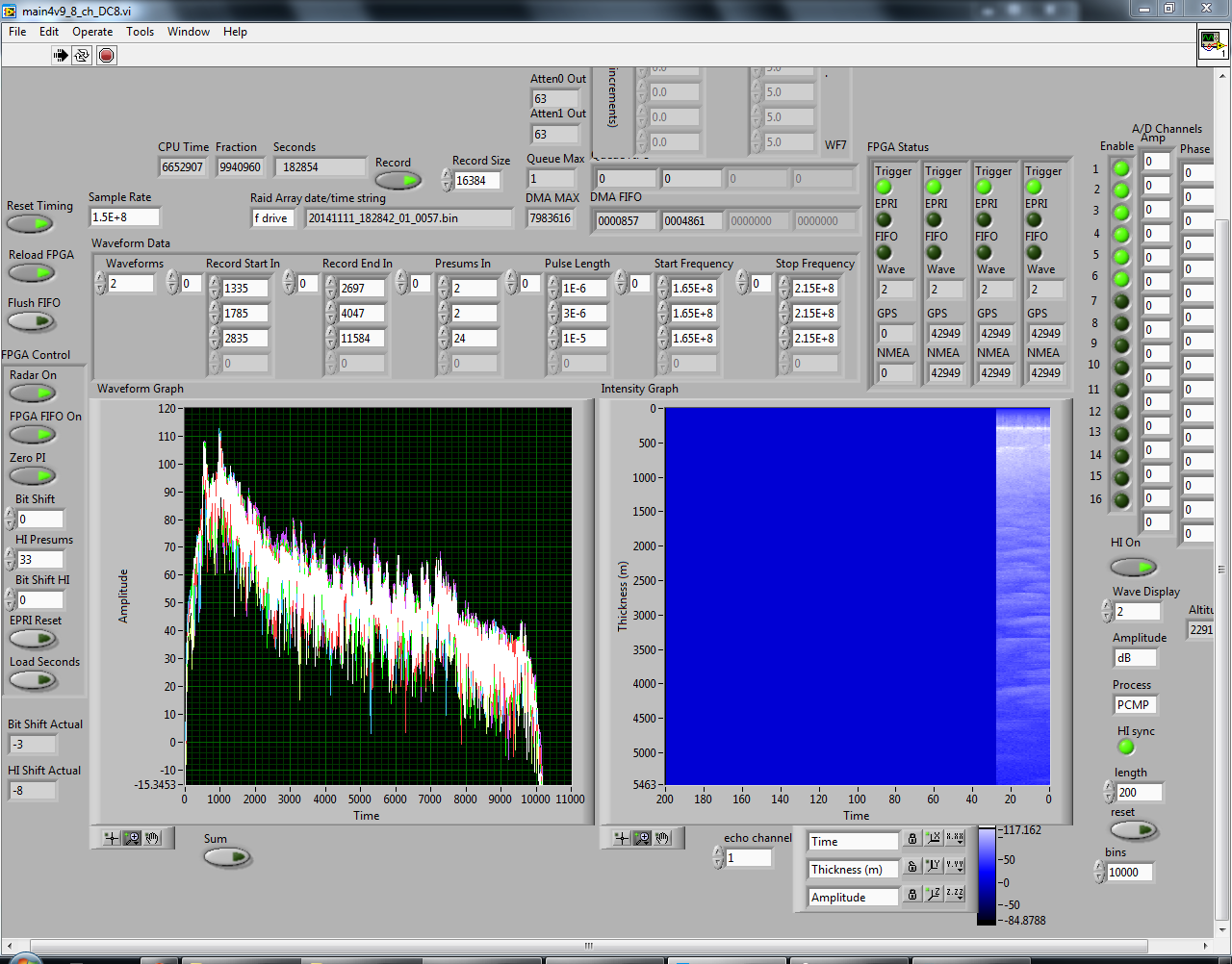Toggle the HI On switch
Screen dimensions: 1232x964
pos(1133,567)
